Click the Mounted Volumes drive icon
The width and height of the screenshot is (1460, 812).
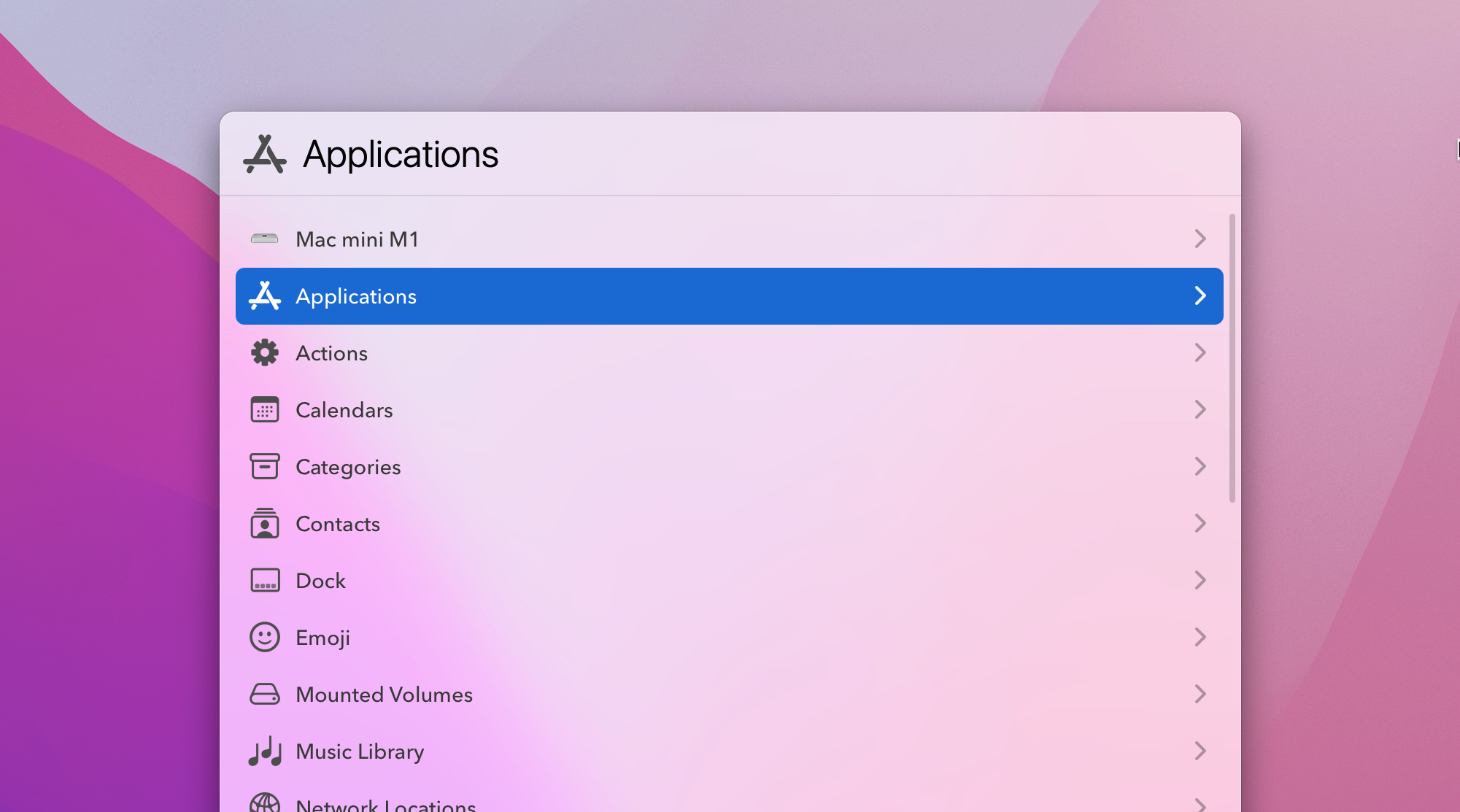(264, 694)
